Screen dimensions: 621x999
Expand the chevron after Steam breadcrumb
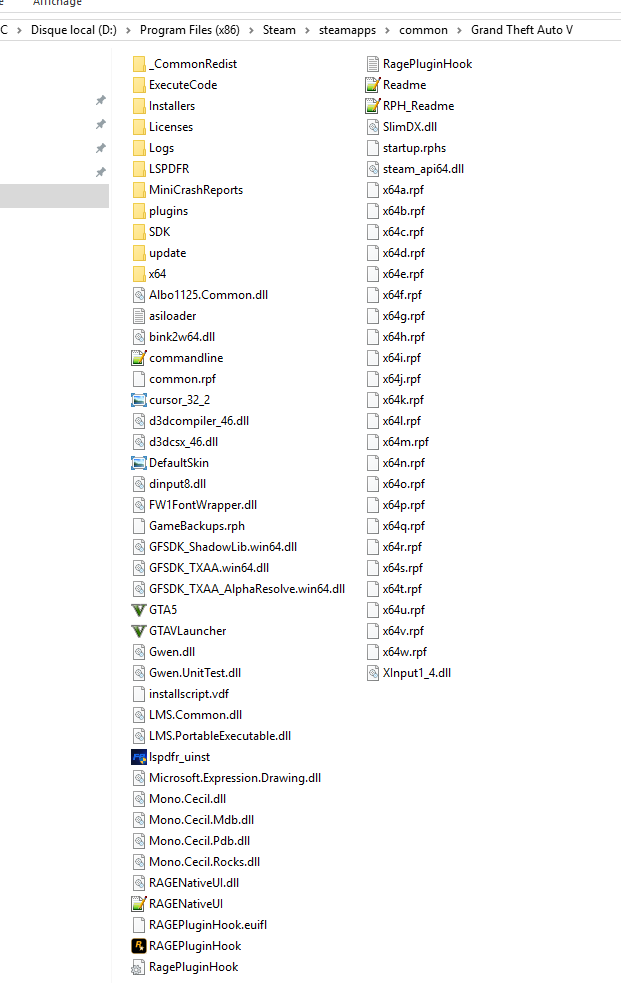point(307,30)
